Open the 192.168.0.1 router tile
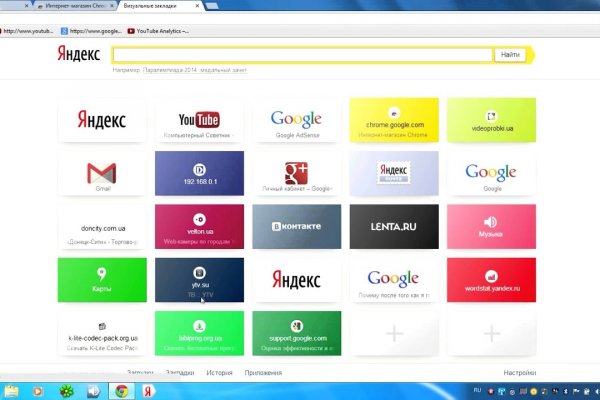Viewport: 600px width, 400px height. 198,174
